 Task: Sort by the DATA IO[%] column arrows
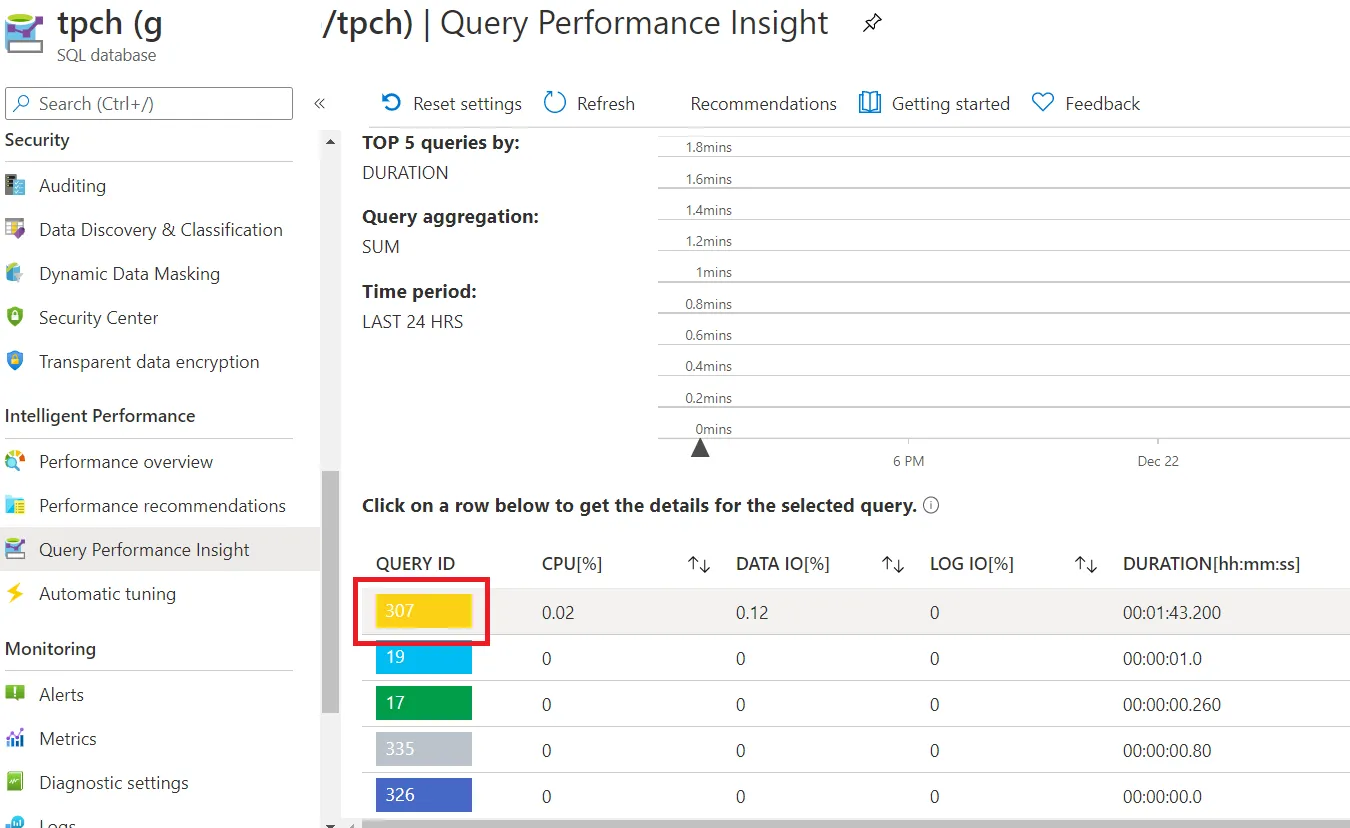click(x=893, y=564)
